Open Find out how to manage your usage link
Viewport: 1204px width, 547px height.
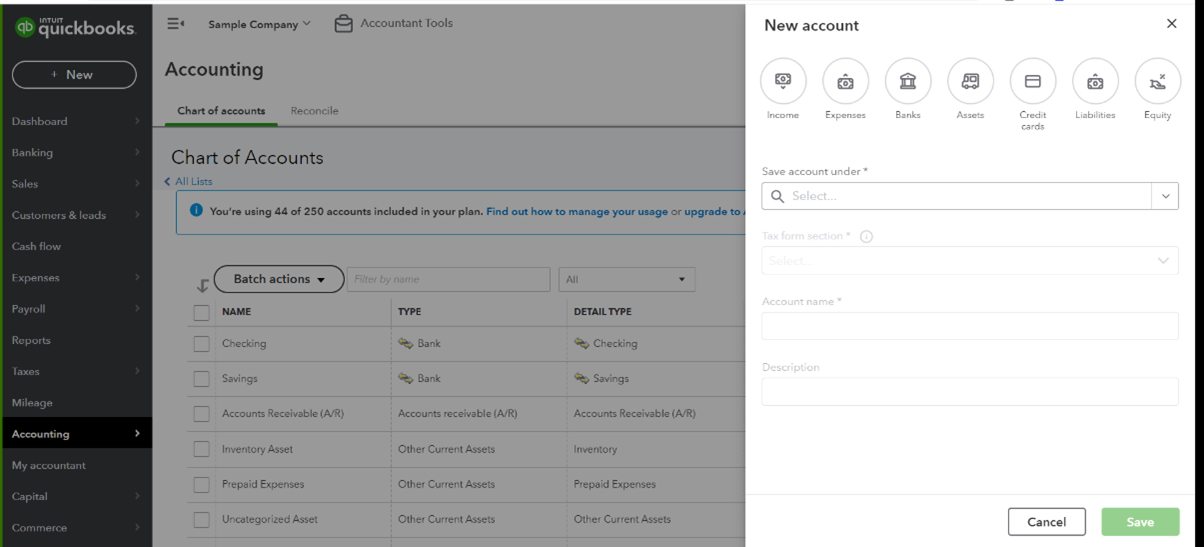[x=577, y=211]
